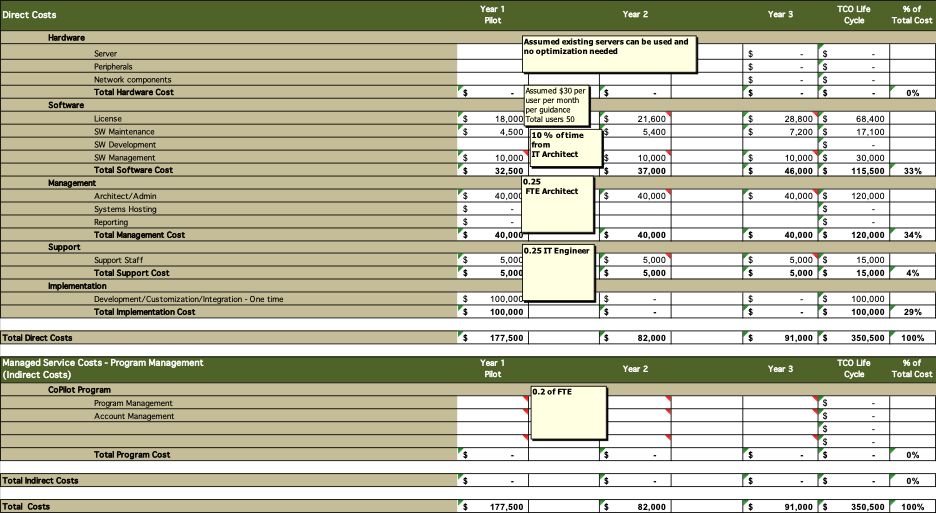Select the 'Total Hardware Cost' label
Image resolution: width=936 pixels, height=514 pixels.
[134, 92]
